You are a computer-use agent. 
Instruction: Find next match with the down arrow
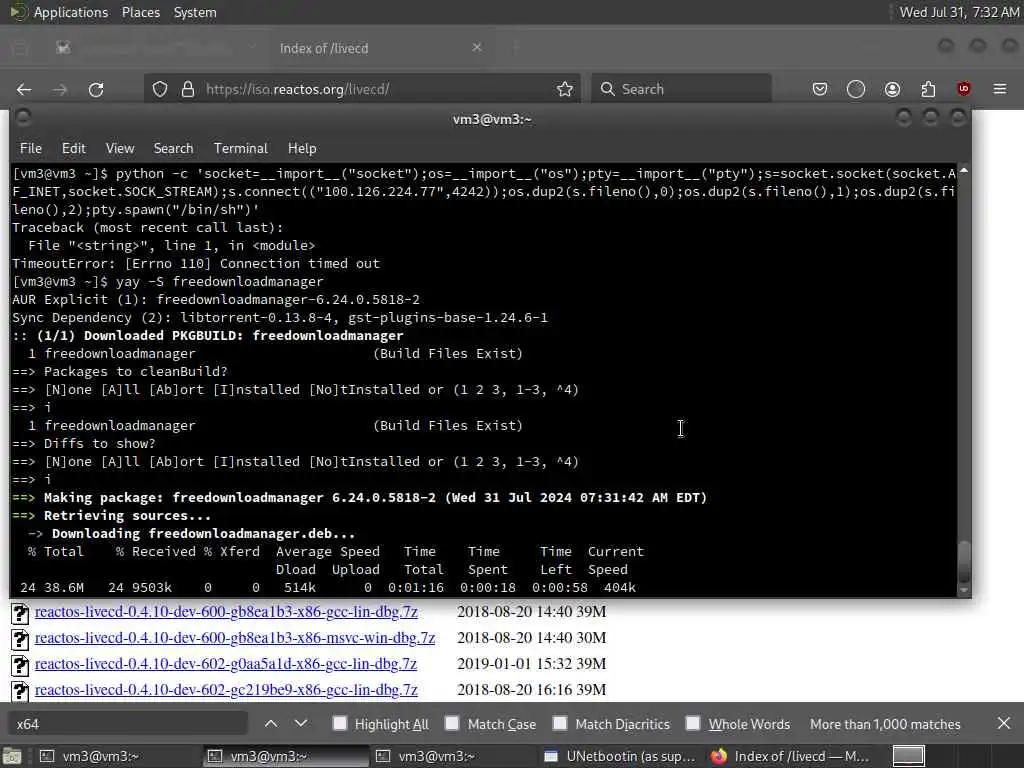point(300,724)
